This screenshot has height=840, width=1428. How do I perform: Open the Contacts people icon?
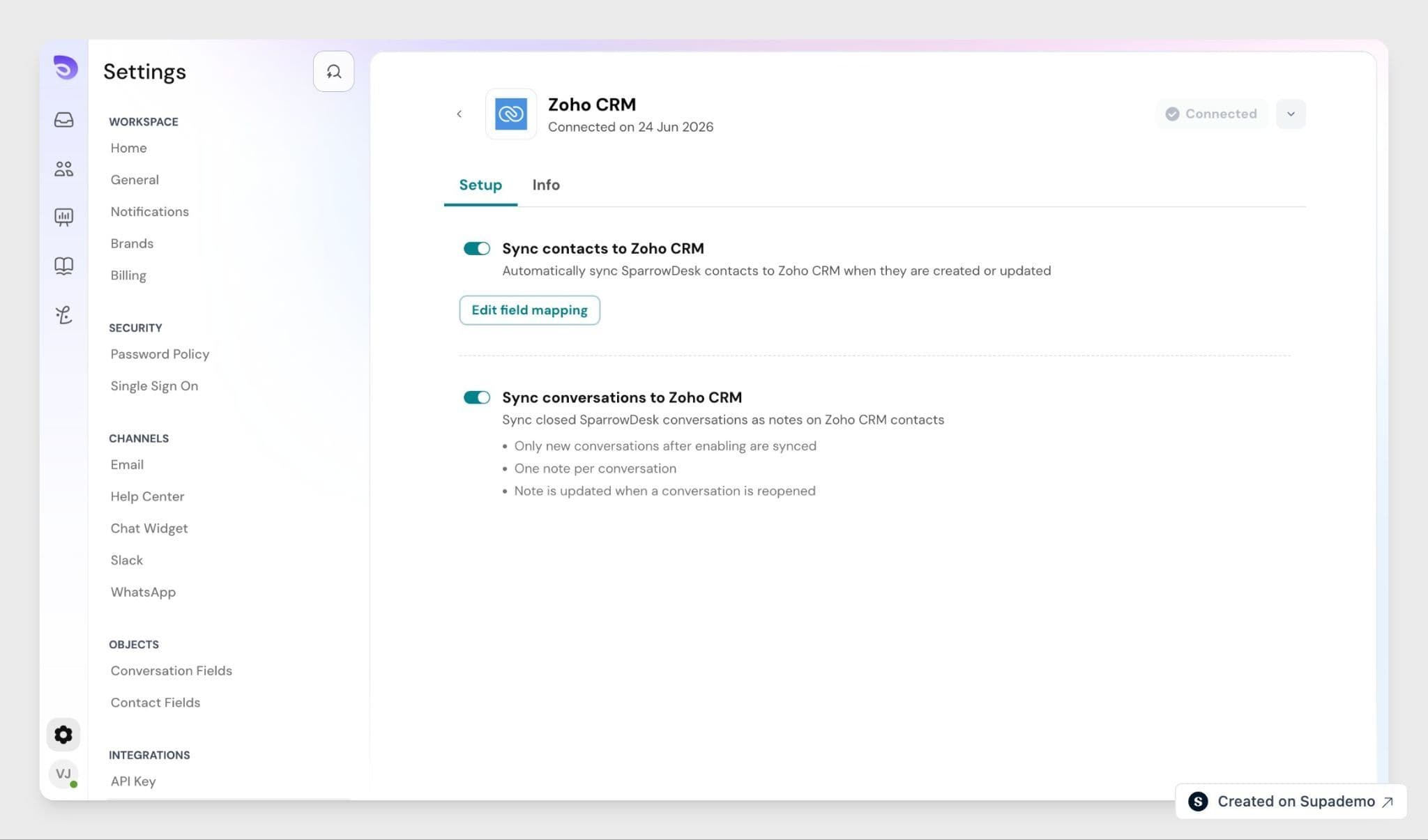click(63, 169)
